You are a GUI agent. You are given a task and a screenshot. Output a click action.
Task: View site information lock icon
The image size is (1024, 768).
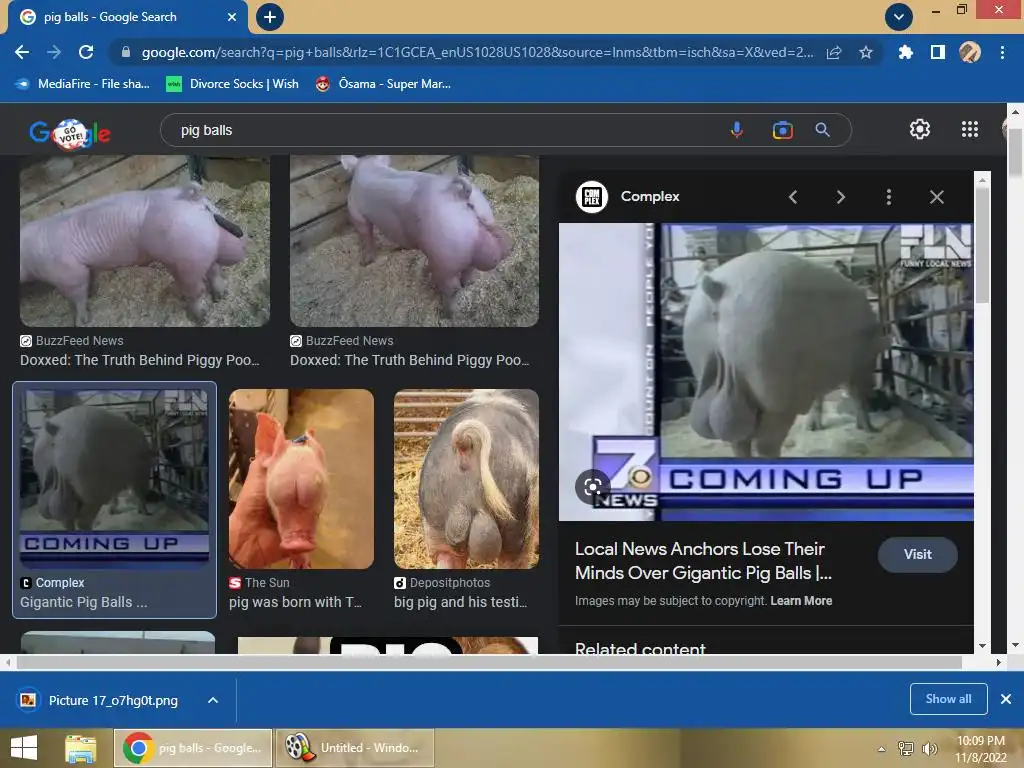point(126,52)
